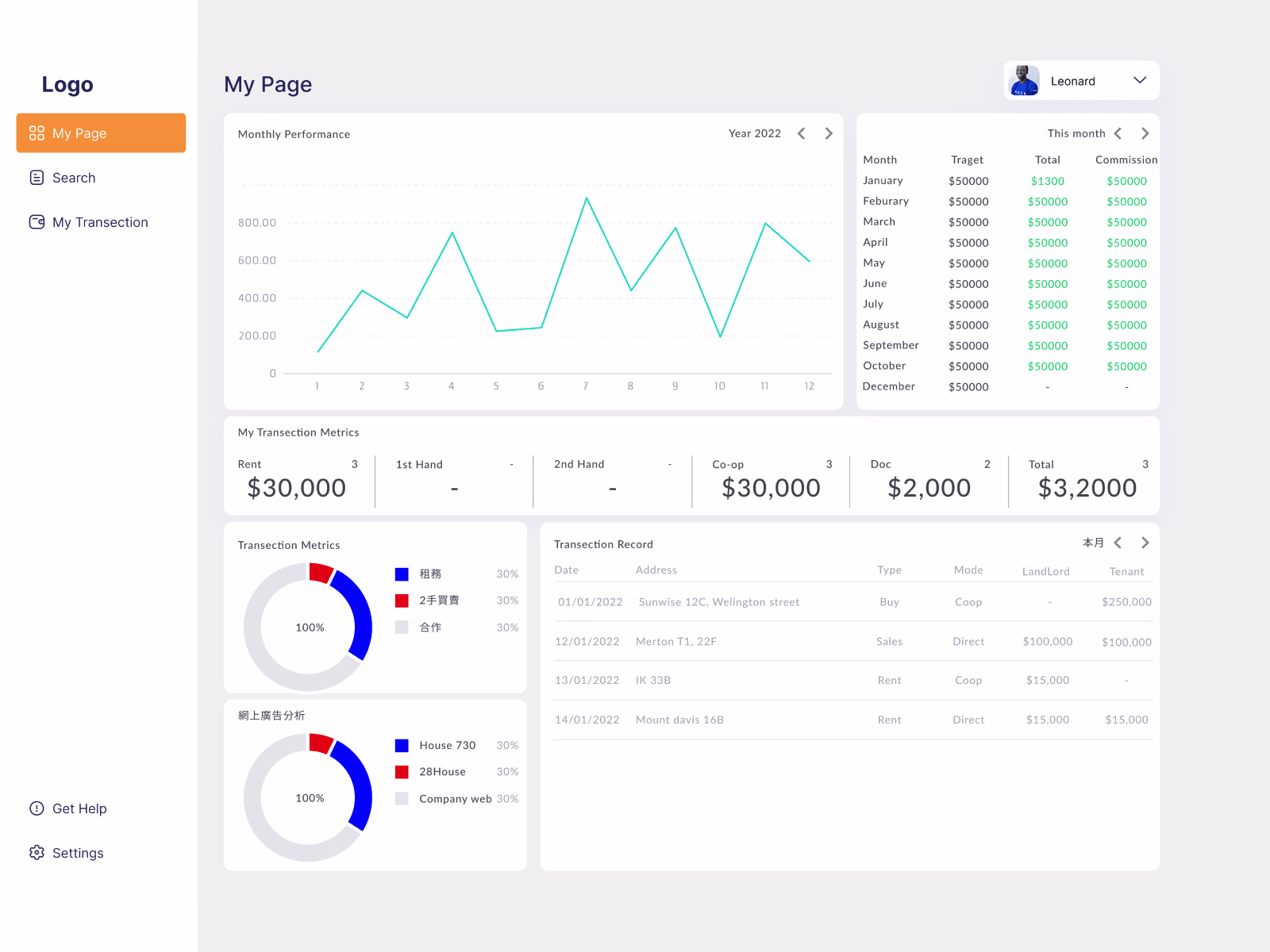Switch to the Search section
The image size is (1270, 952).
click(x=74, y=177)
